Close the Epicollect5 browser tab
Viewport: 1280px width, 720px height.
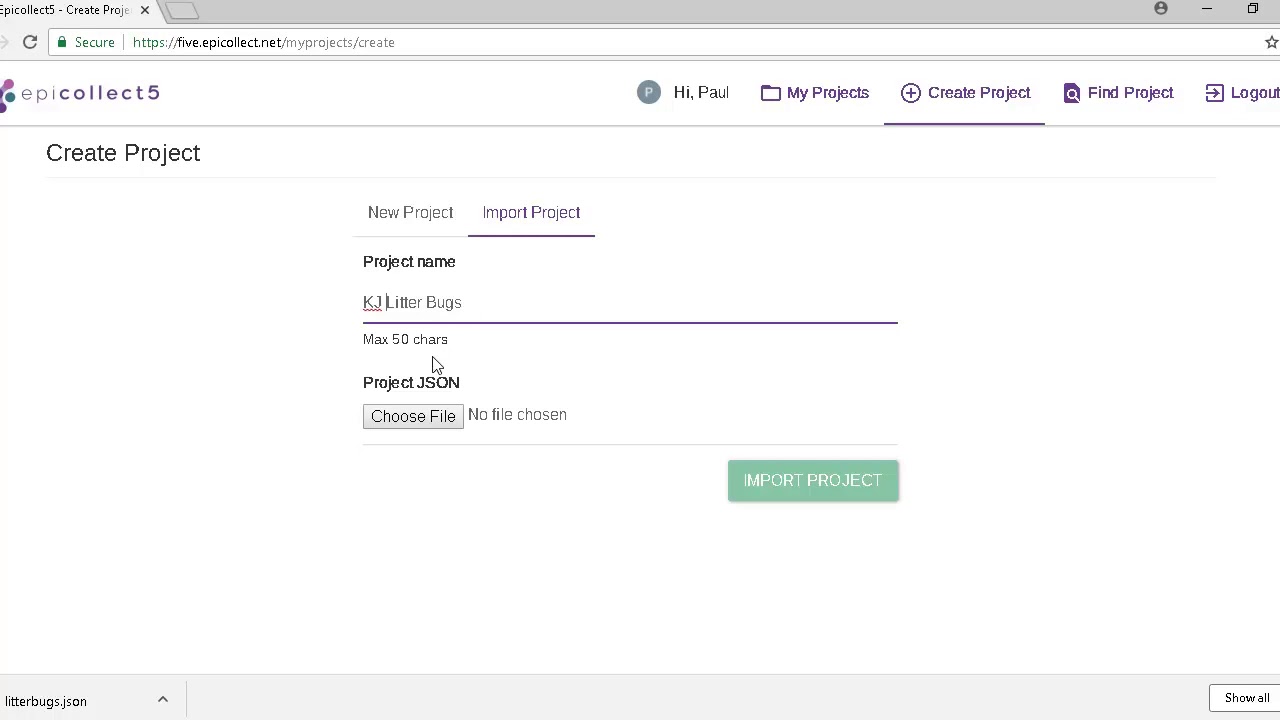[144, 10]
